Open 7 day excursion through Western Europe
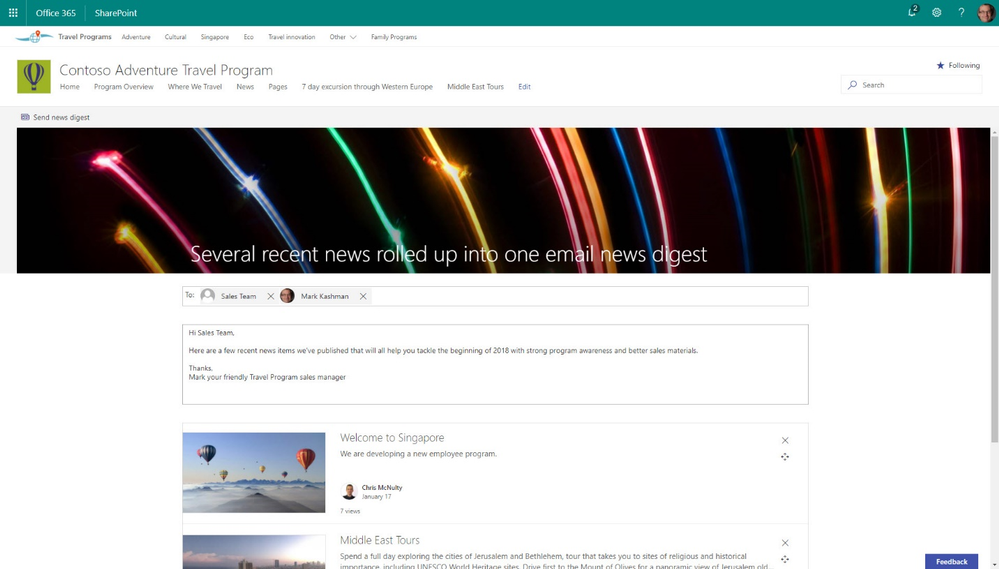This screenshot has width=999, height=569. tap(367, 87)
